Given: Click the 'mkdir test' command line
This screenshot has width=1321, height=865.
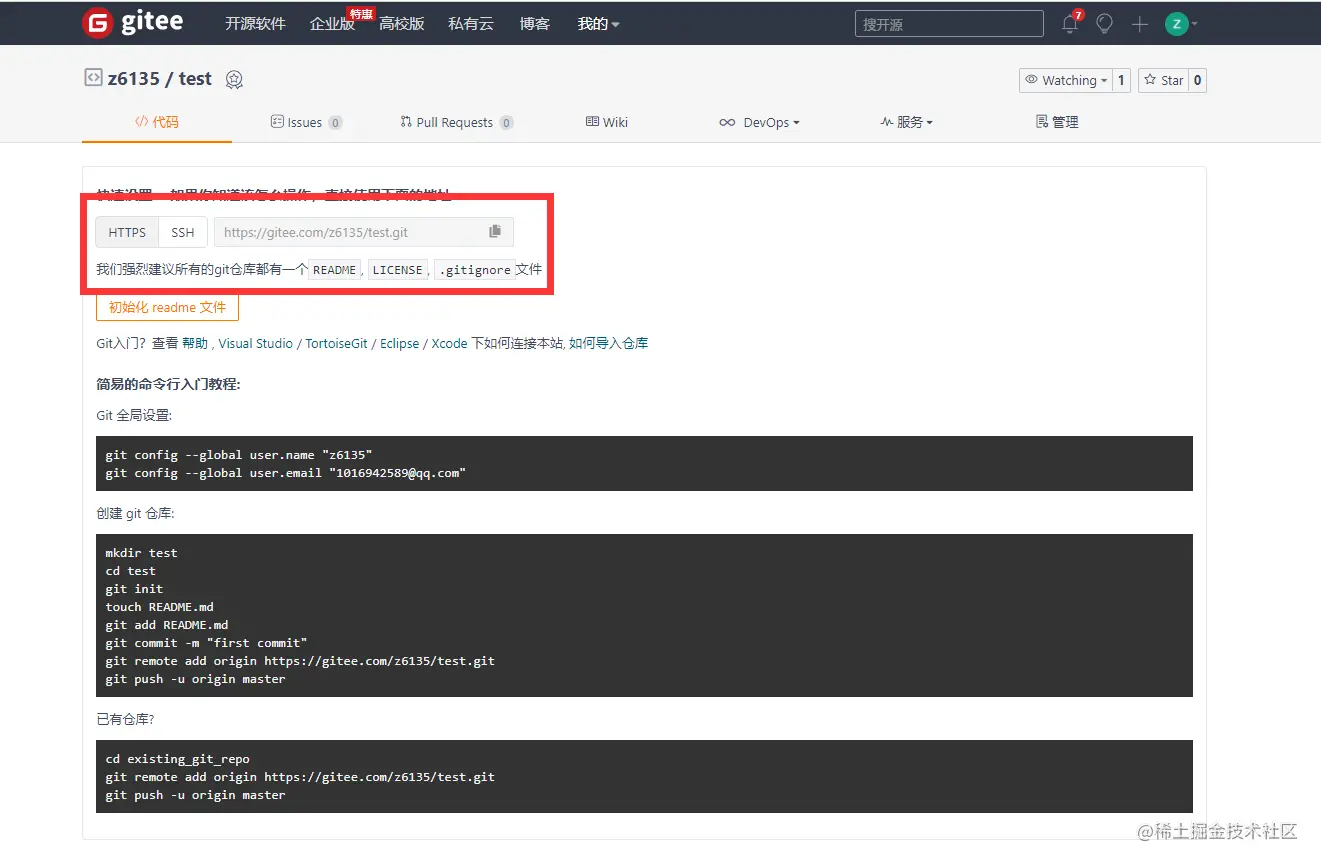Looking at the screenshot, I should [141, 553].
